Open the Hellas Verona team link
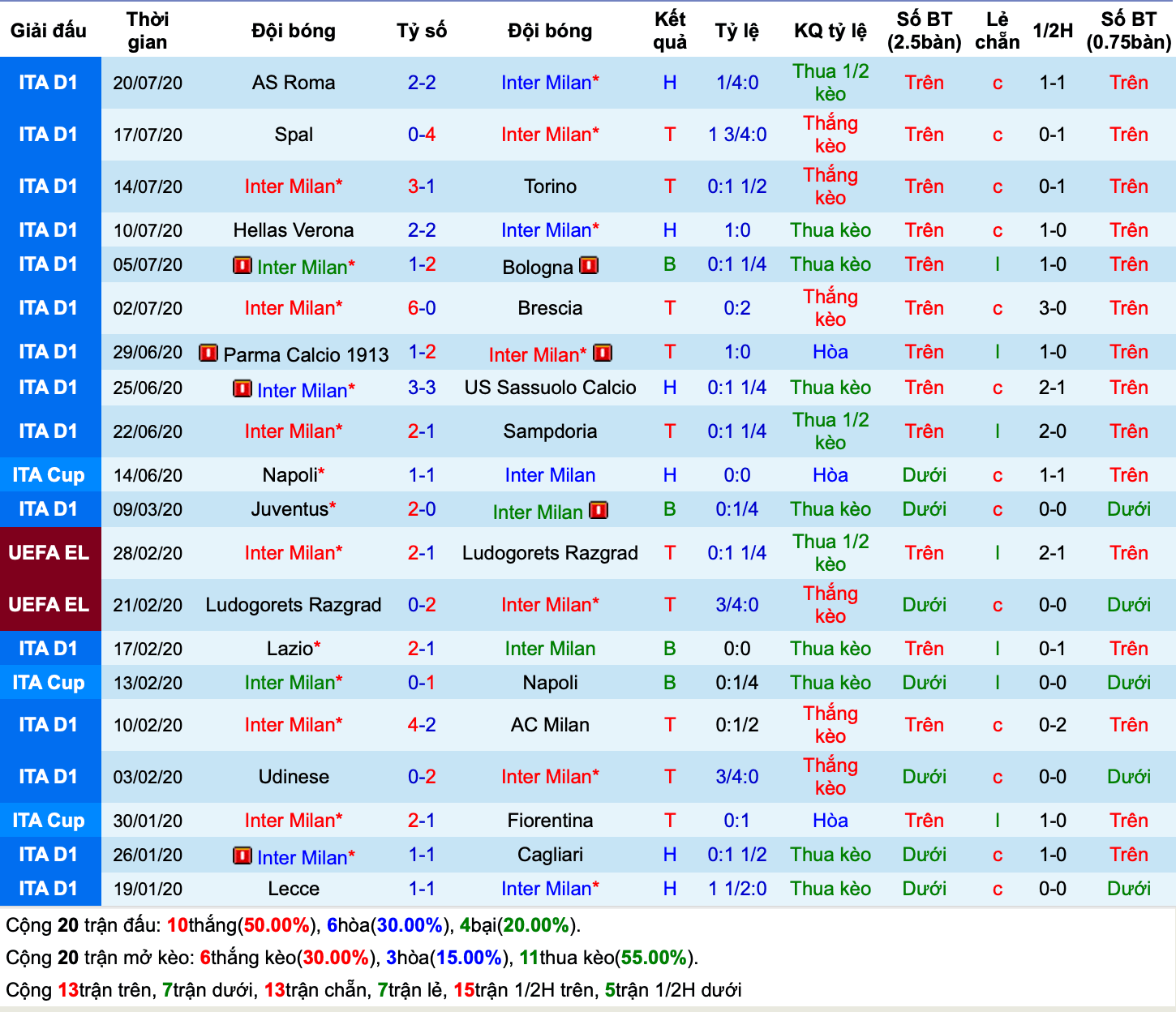The image size is (1176, 1012). pos(294,230)
